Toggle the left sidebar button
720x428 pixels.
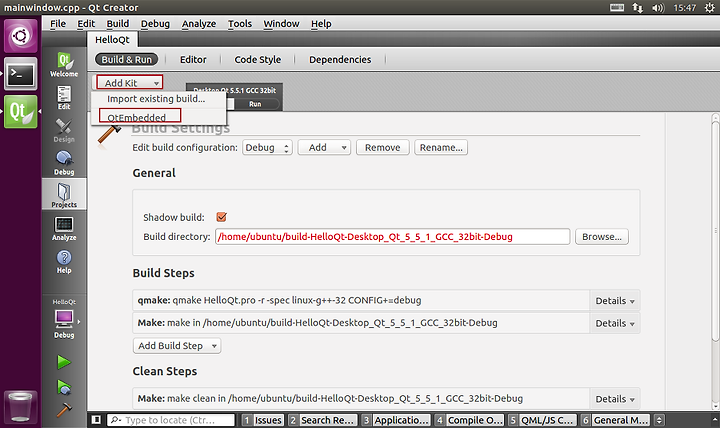pyautogui.click(x=96, y=420)
